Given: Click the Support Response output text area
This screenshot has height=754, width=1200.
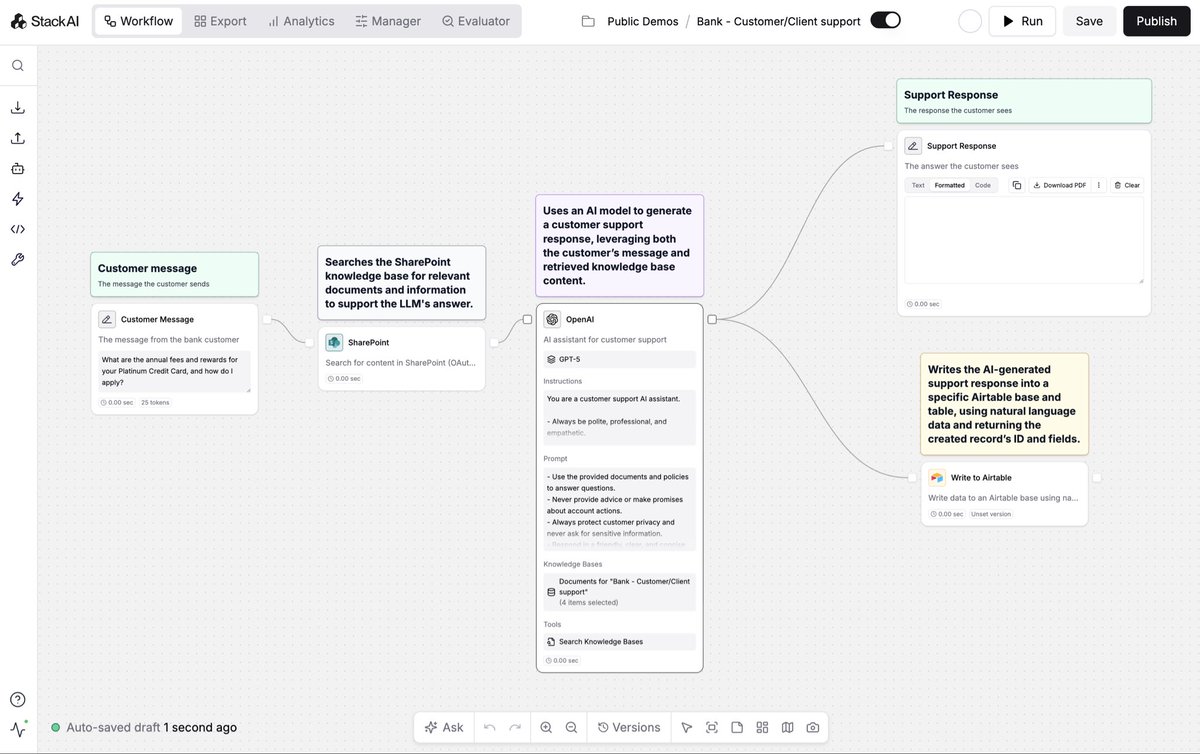Looking at the screenshot, I should tap(1024, 240).
